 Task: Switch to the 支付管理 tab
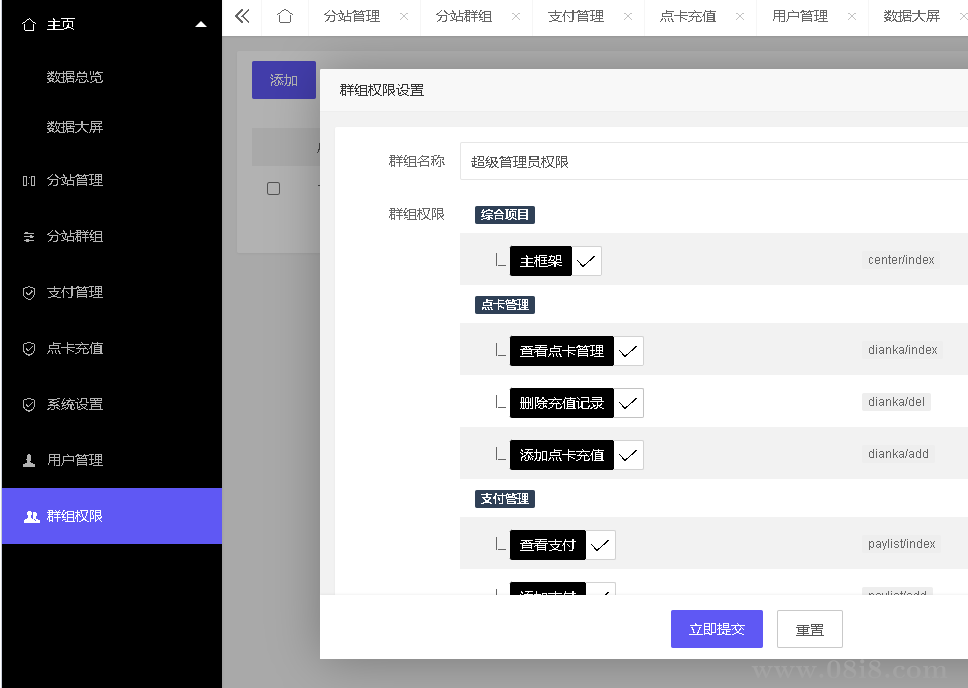(x=576, y=17)
